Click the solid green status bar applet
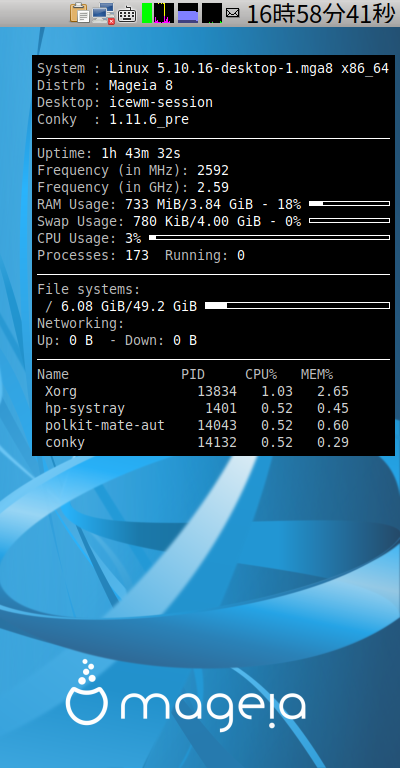Viewport: 400px width, 768px height. pos(147,13)
